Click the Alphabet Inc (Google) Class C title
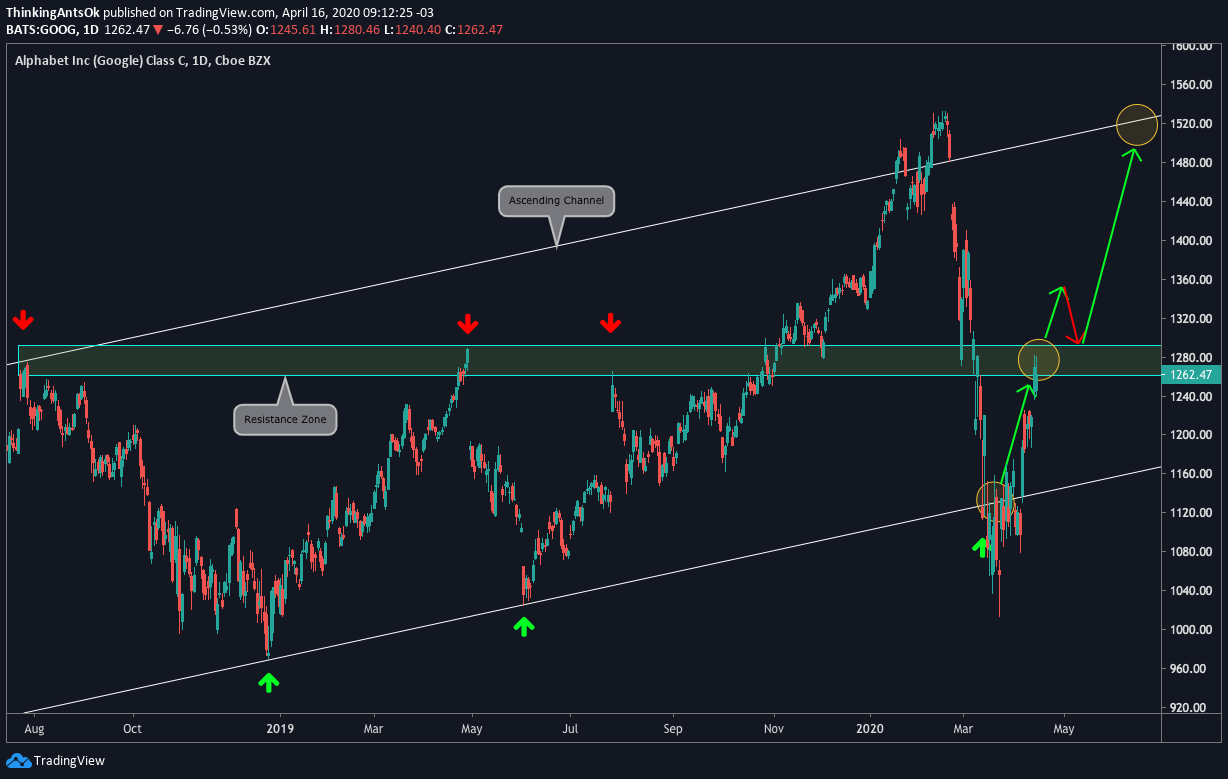 point(105,61)
